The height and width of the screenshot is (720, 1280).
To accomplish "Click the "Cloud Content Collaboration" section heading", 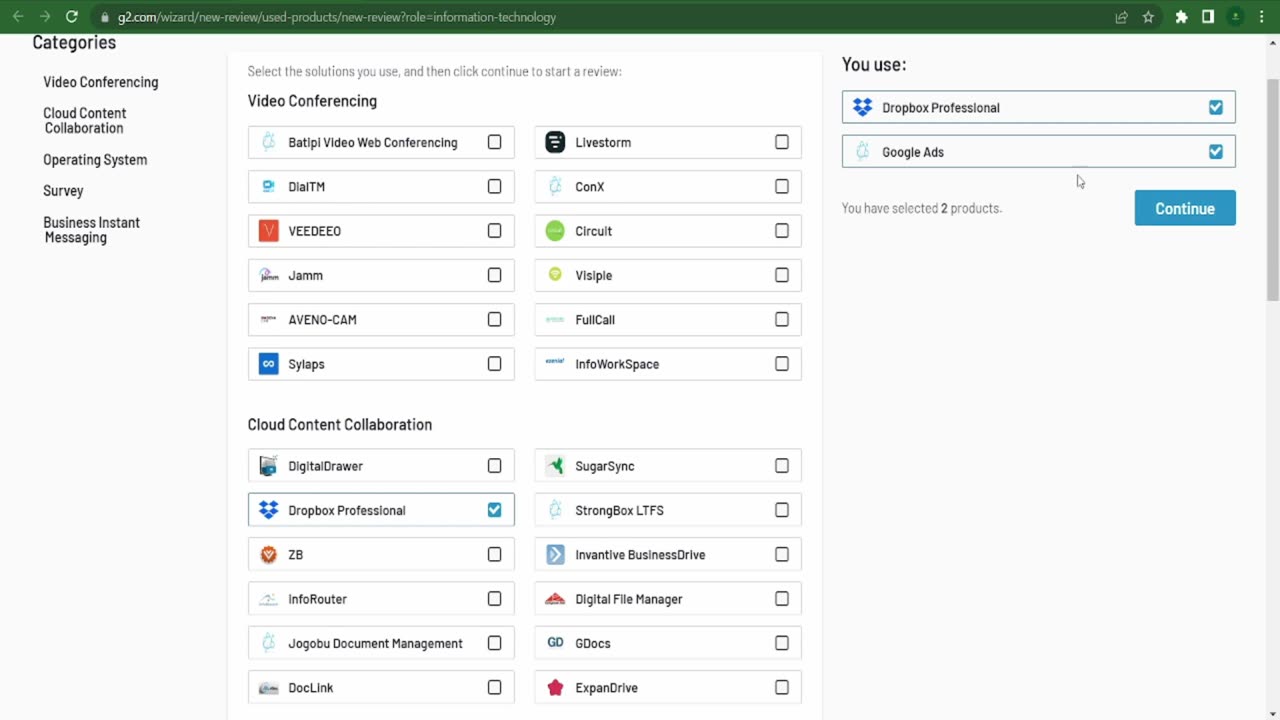I will (340, 425).
